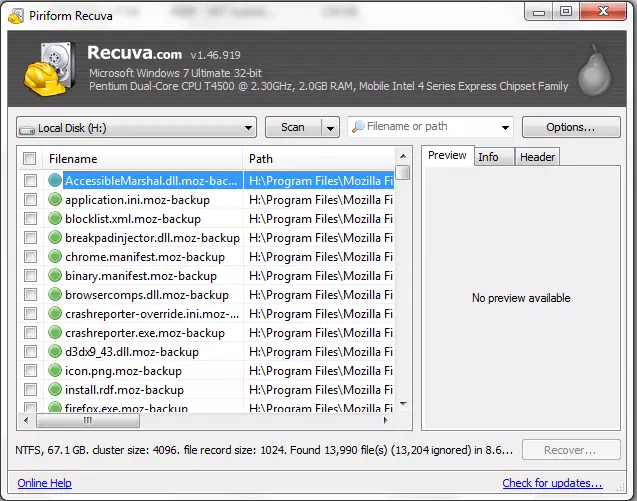Check the box for application.ini.moz-backup
637x501 pixels.
pos(30,200)
